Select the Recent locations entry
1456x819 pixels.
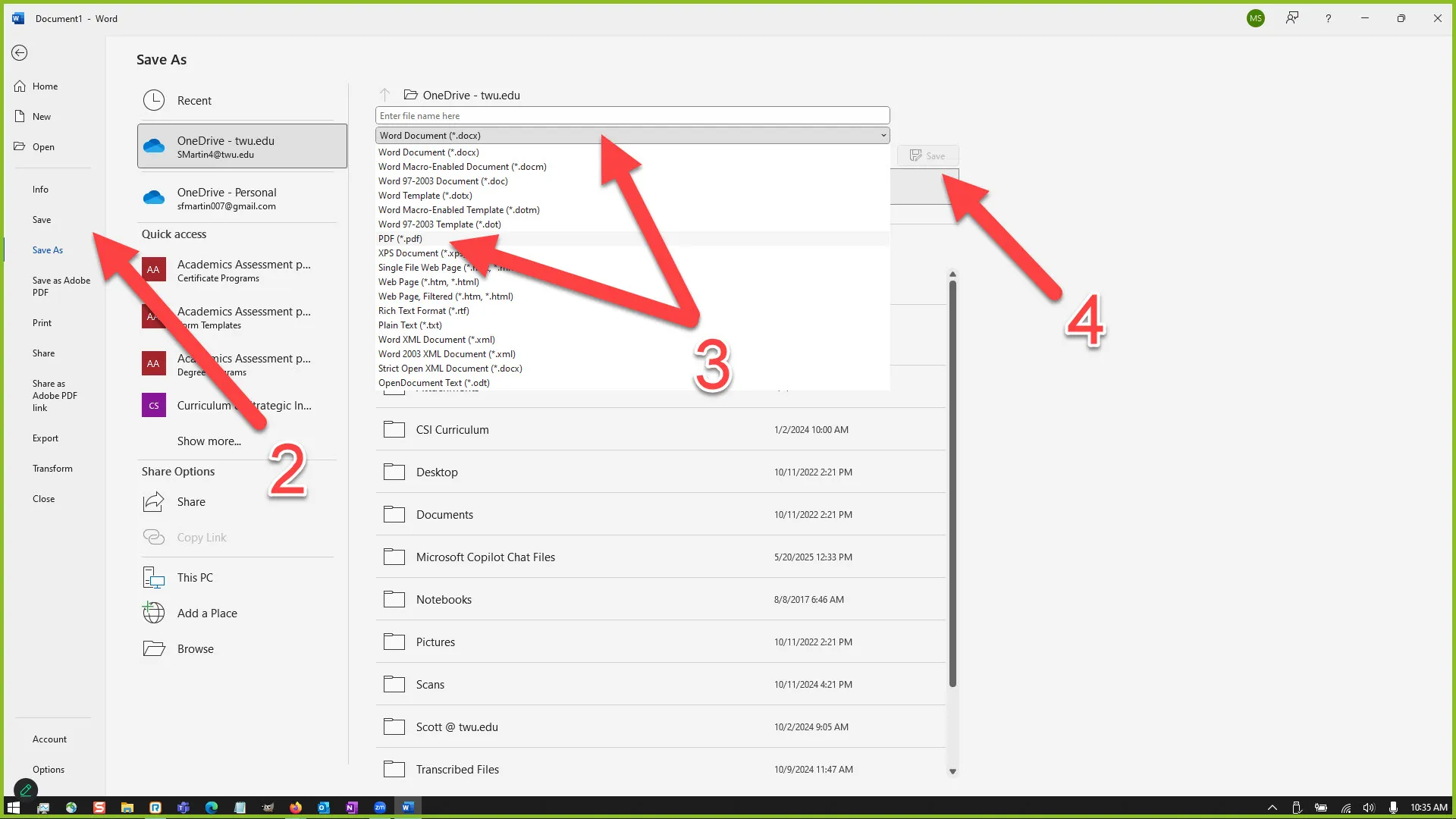(x=242, y=101)
